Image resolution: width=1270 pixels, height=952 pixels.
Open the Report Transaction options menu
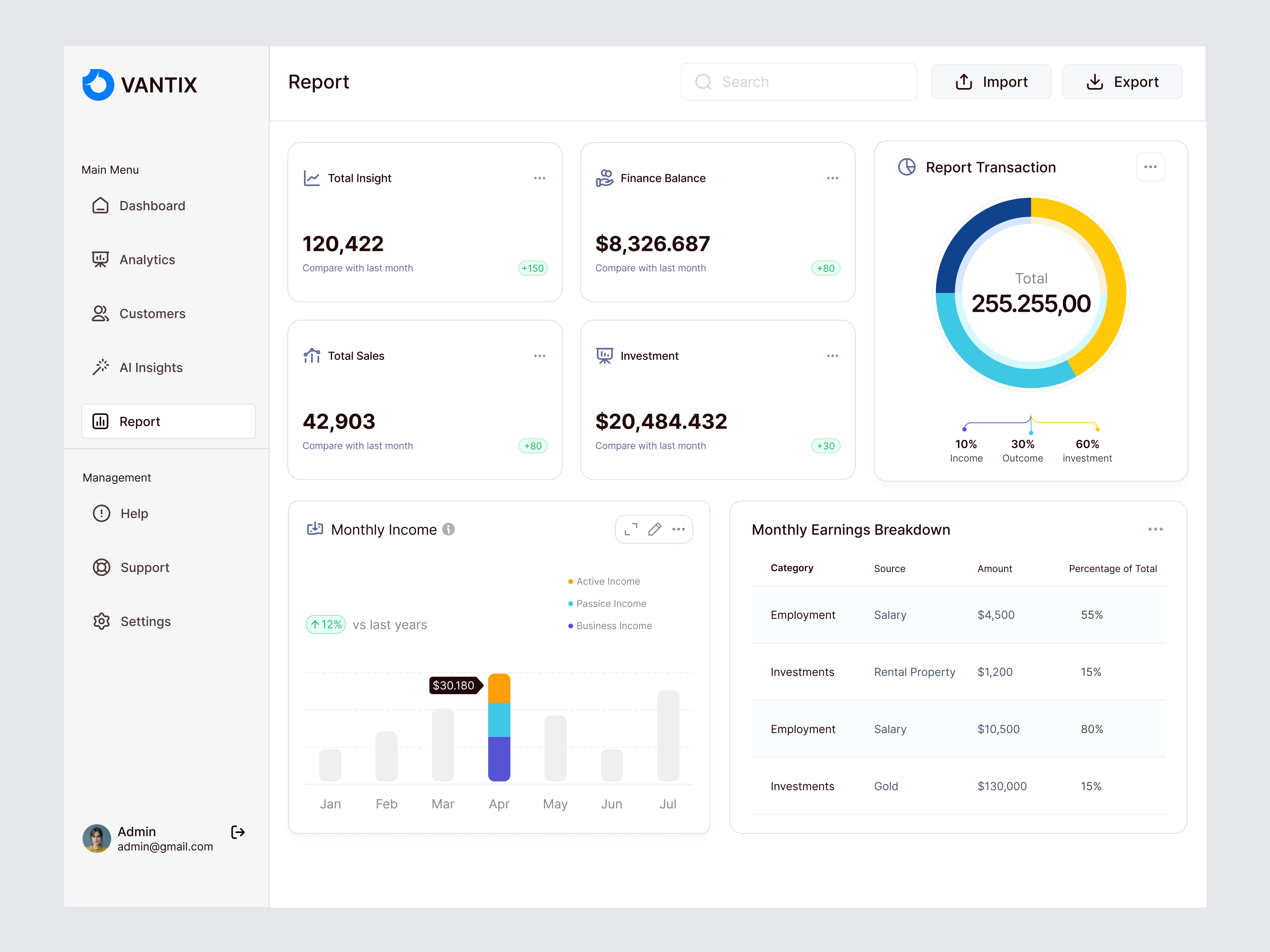point(1151,166)
